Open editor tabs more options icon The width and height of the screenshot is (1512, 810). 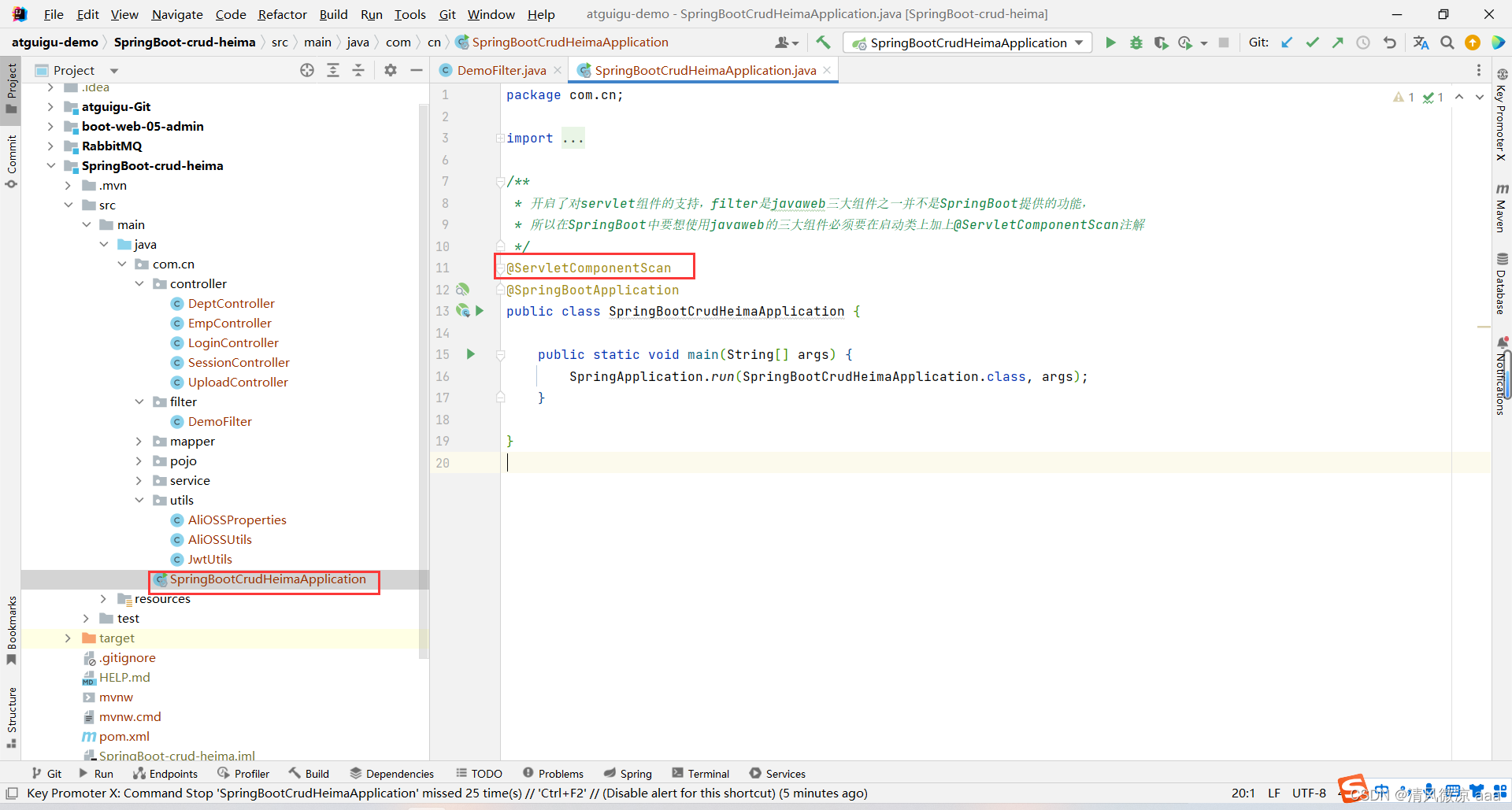point(1478,70)
